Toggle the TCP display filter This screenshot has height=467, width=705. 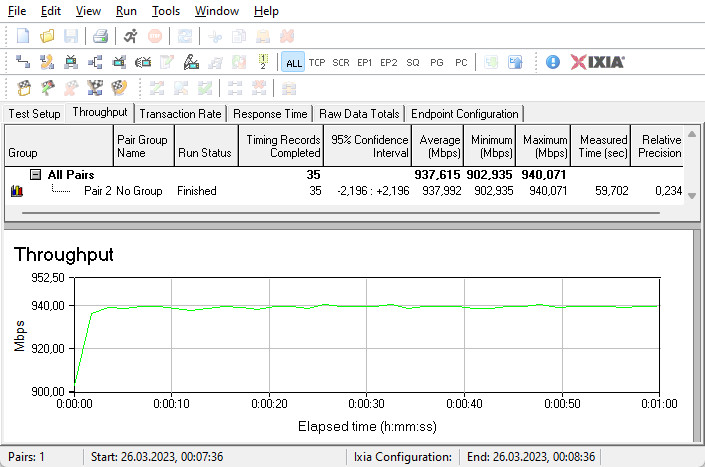click(317, 62)
